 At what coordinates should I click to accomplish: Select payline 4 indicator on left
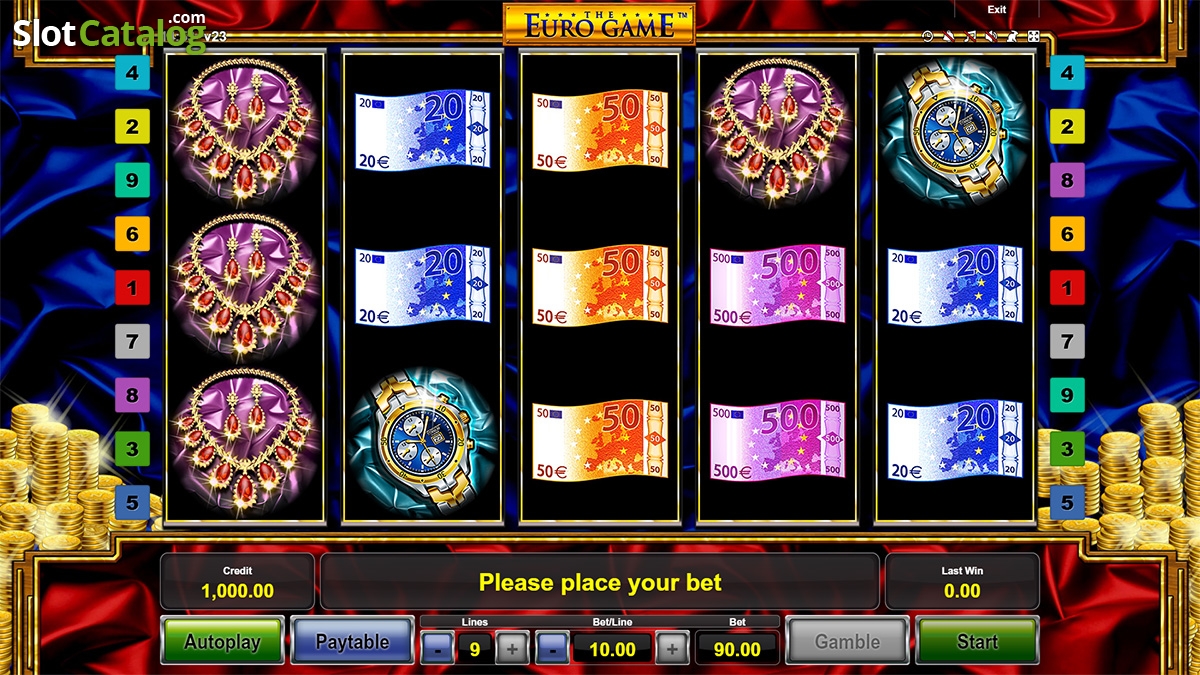coord(132,73)
